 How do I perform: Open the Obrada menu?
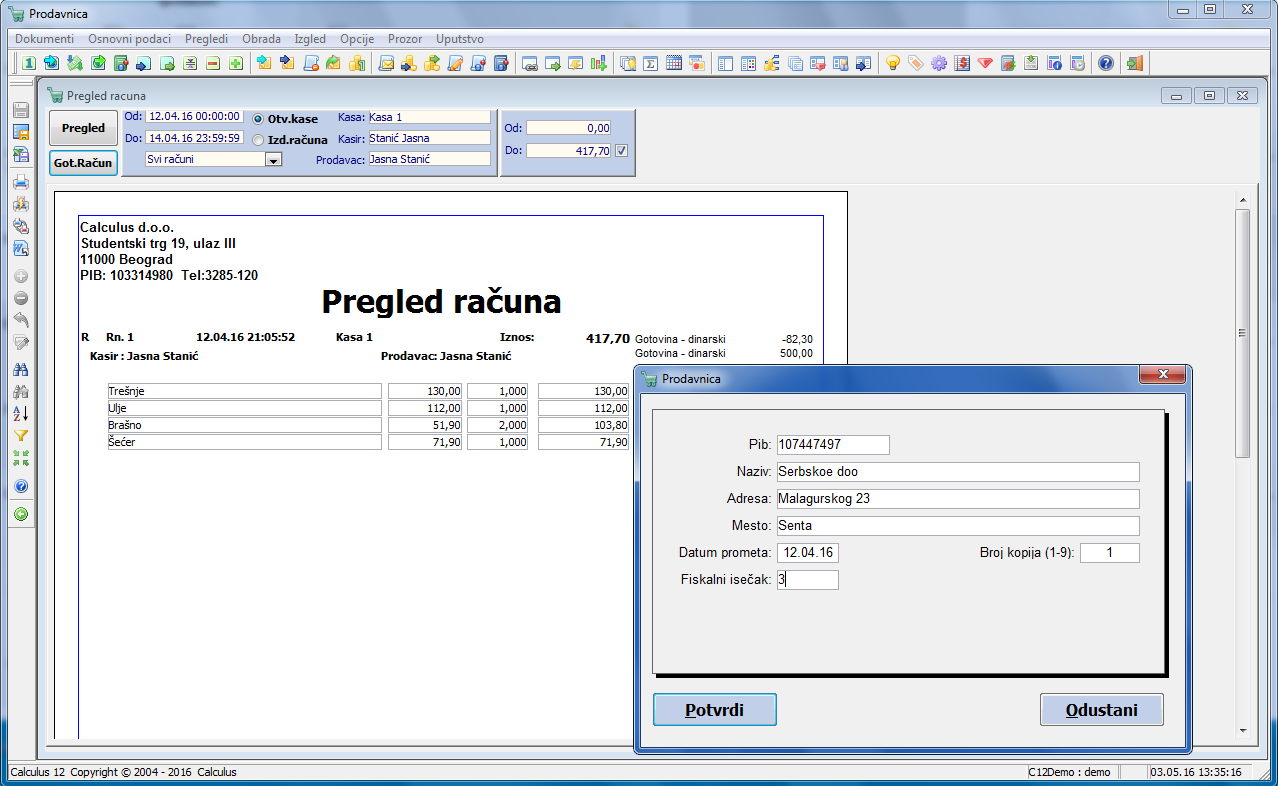(x=261, y=39)
